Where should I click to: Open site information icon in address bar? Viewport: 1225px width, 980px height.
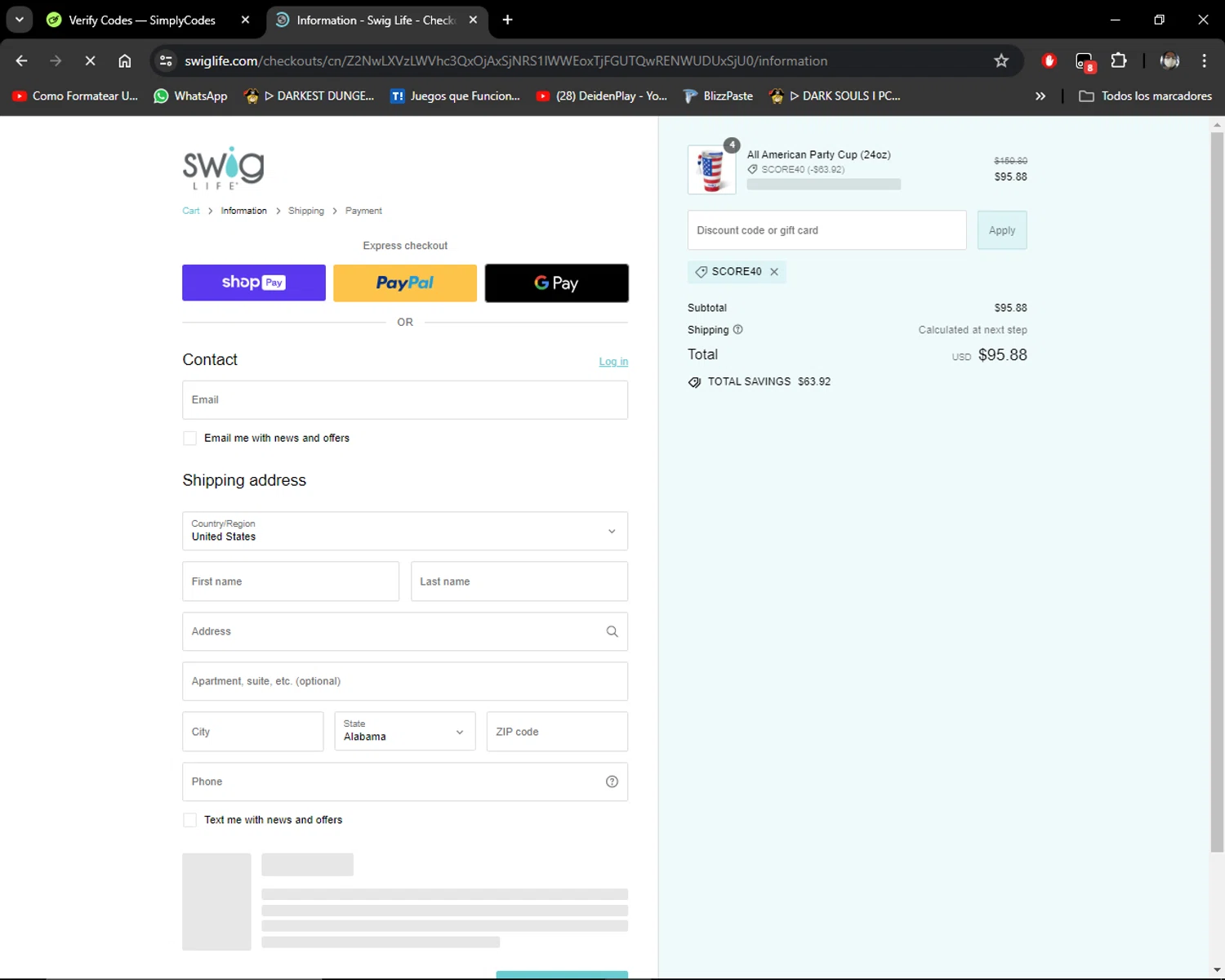point(166,60)
